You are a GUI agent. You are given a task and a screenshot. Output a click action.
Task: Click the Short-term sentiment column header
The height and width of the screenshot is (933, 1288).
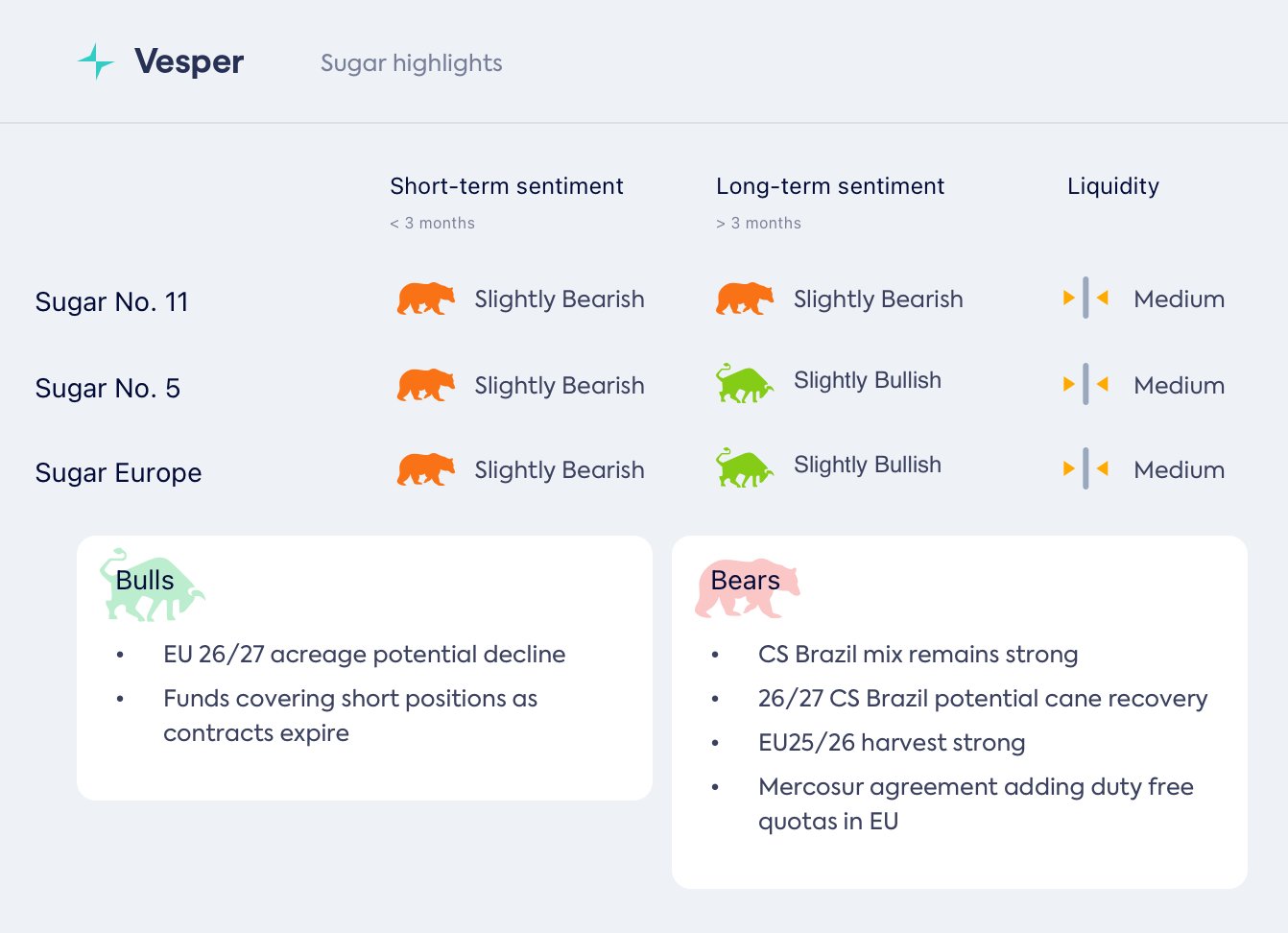[506, 186]
